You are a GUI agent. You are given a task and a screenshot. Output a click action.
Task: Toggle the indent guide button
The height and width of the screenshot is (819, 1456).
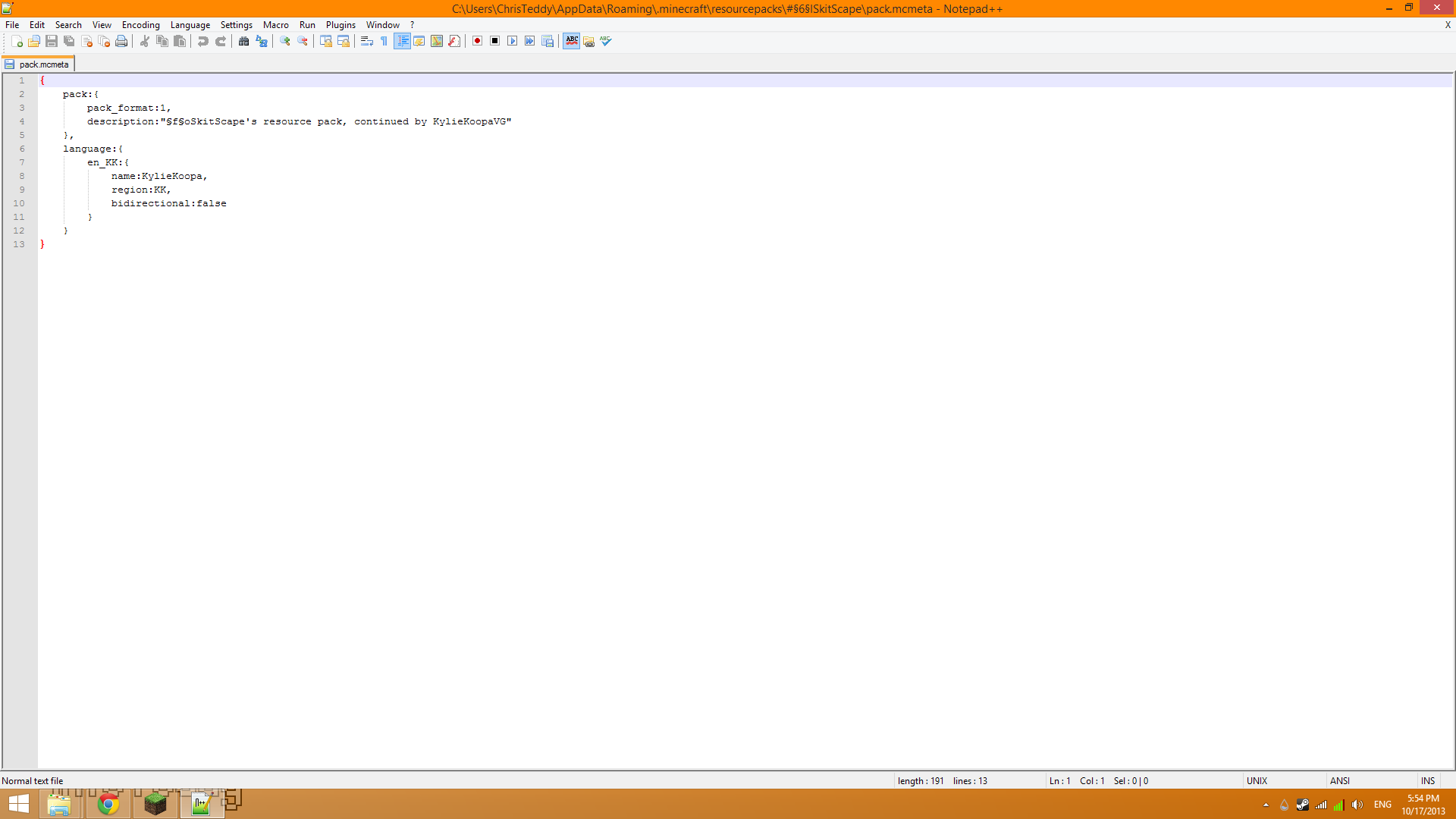pos(402,41)
